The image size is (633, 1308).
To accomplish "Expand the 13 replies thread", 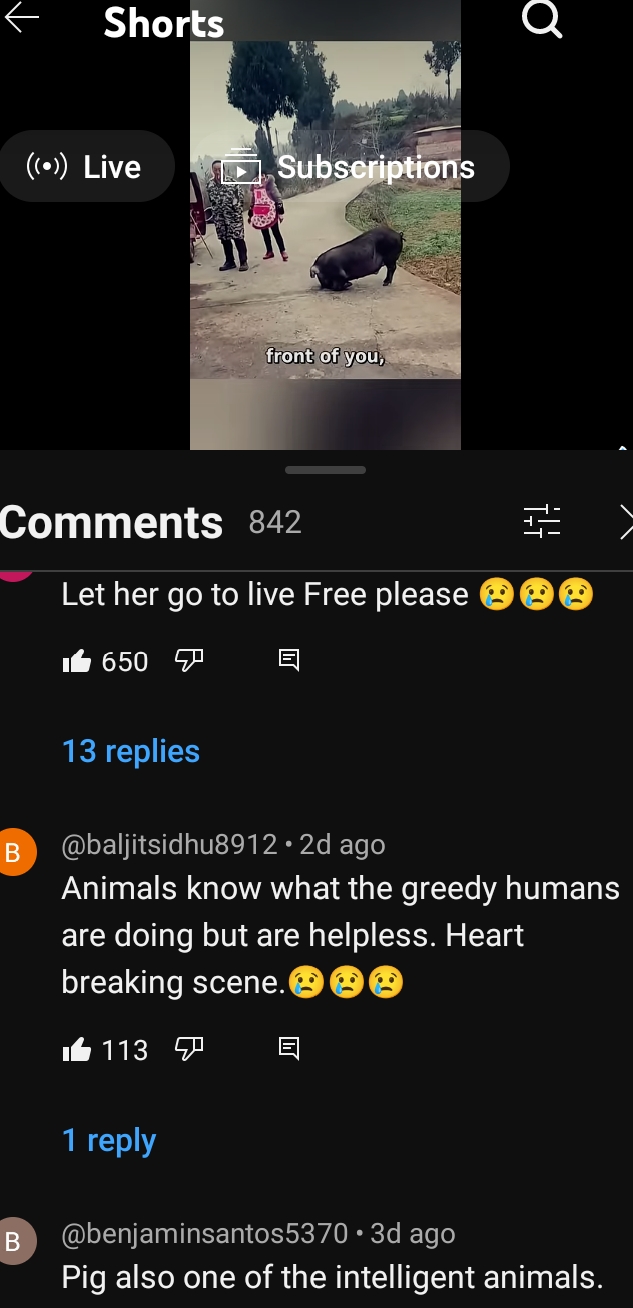I will [x=131, y=751].
